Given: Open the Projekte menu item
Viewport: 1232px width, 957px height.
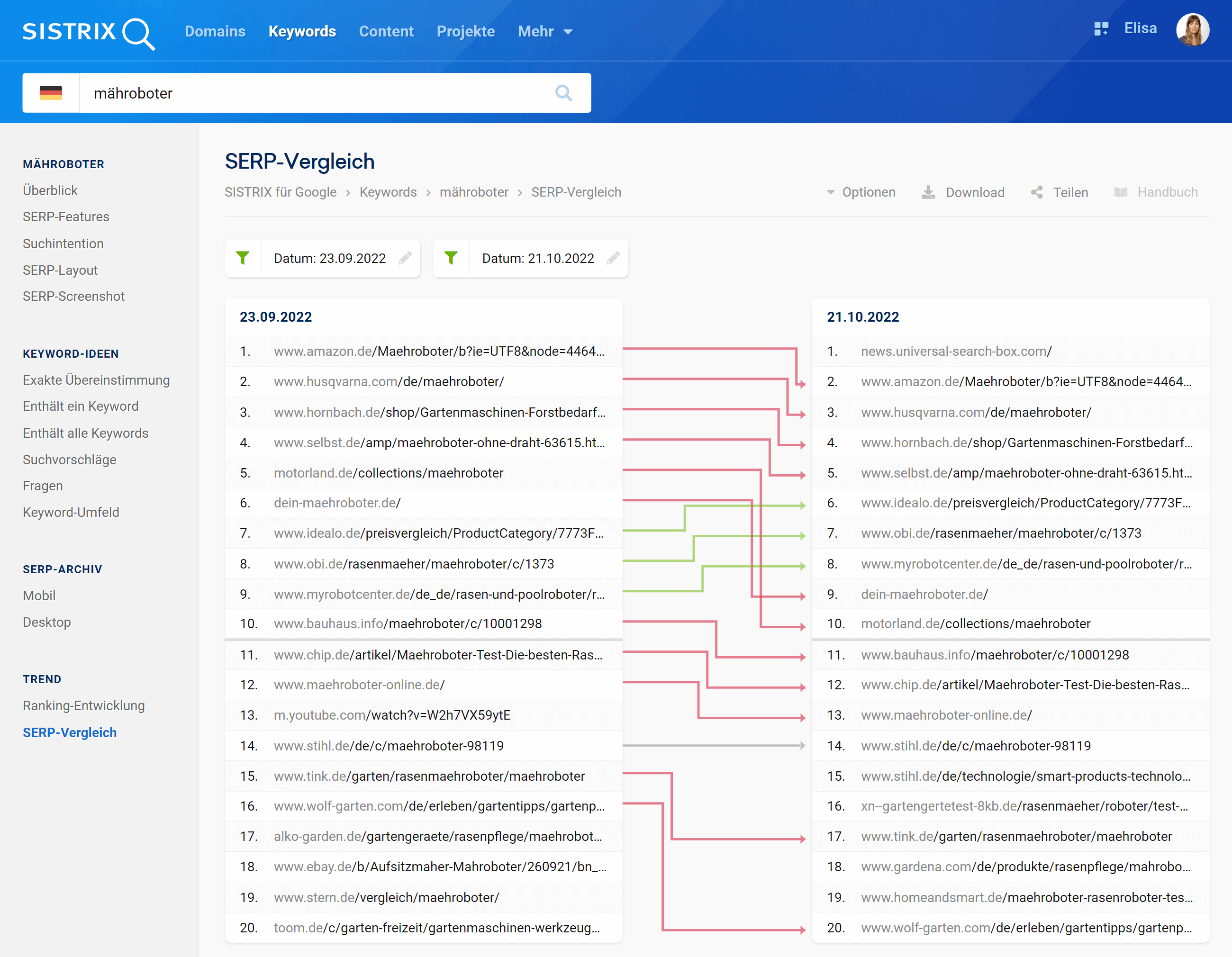Looking at the screenshot, I should [465, 32].
